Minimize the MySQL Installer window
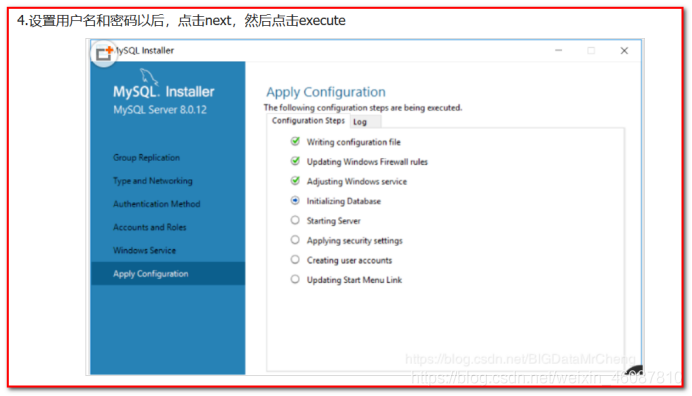The image size is (692, 396). (x=559, y=51)
